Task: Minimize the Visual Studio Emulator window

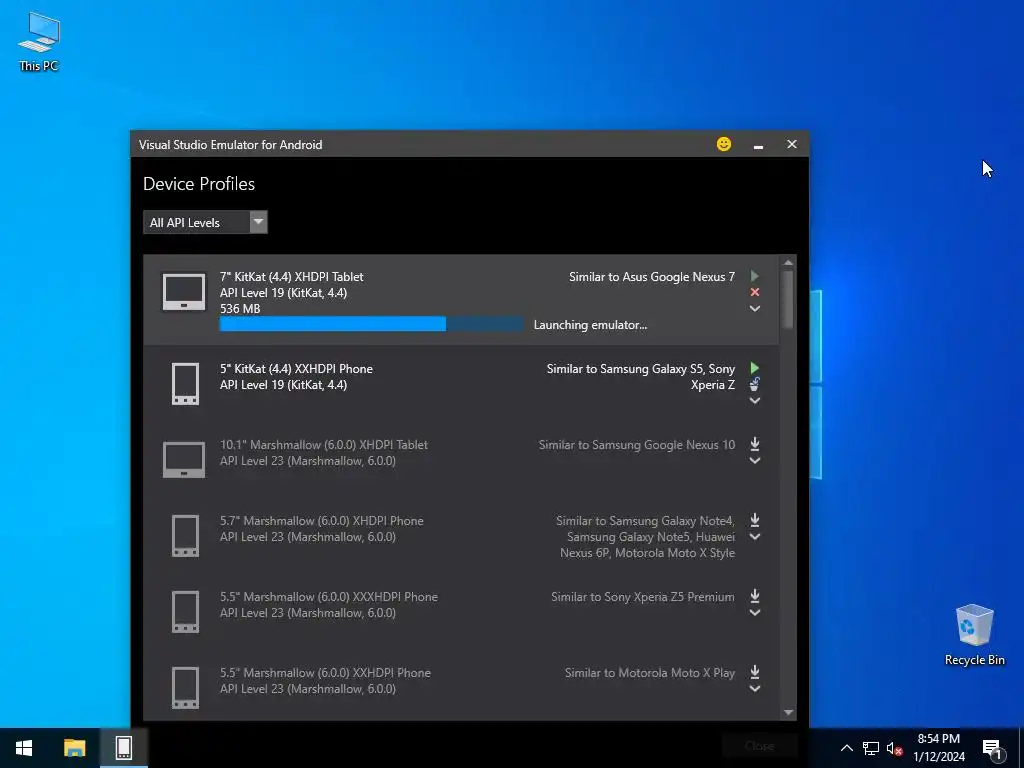Action: tap(758, 145)
